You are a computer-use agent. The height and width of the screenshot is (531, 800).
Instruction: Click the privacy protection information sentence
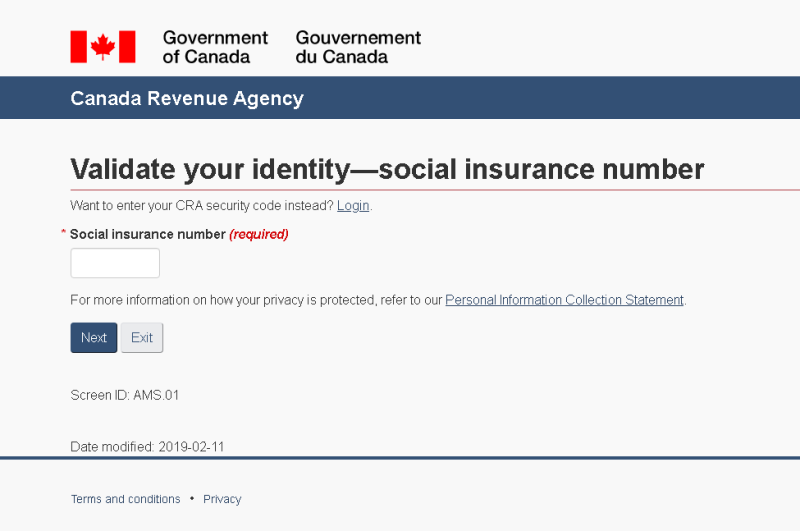click(x=255, y=300)
